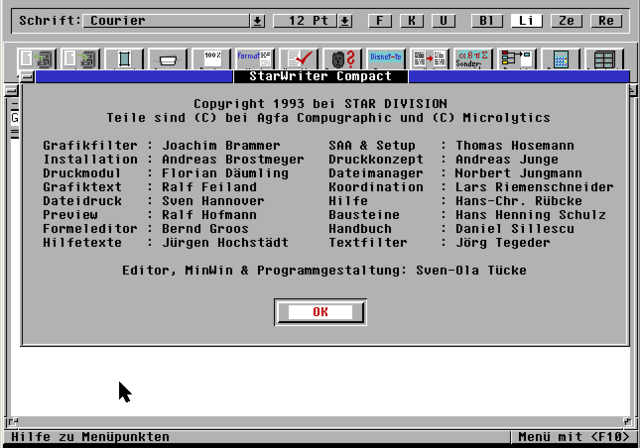The image size is (640, 448).
Task: Click the save document toolbar icon
Action: (x=80, y=59)
